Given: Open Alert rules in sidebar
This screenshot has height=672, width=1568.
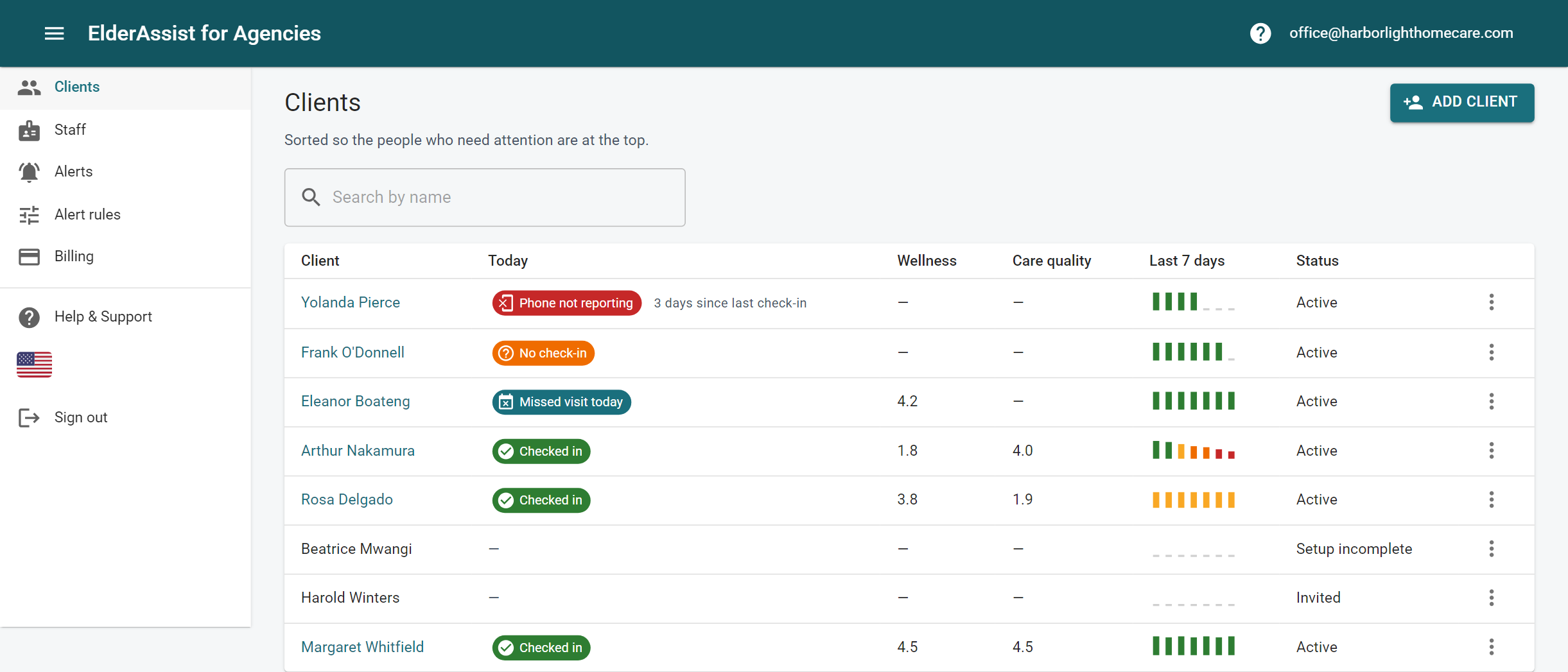Looking at the screenshot, I should tap(125, 214).
